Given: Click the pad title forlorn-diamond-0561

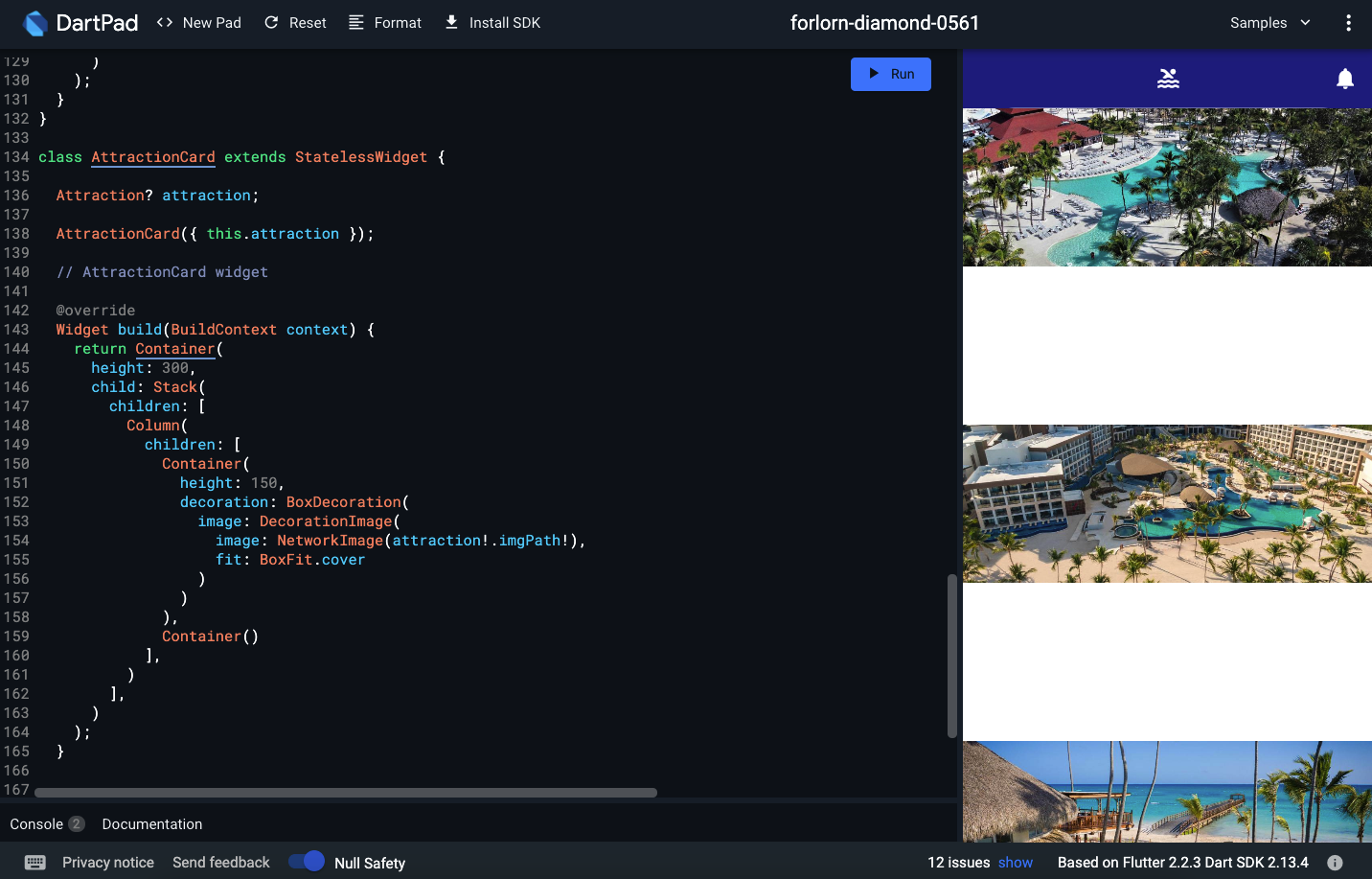Looking at the screenshot, I should point(884,23).
